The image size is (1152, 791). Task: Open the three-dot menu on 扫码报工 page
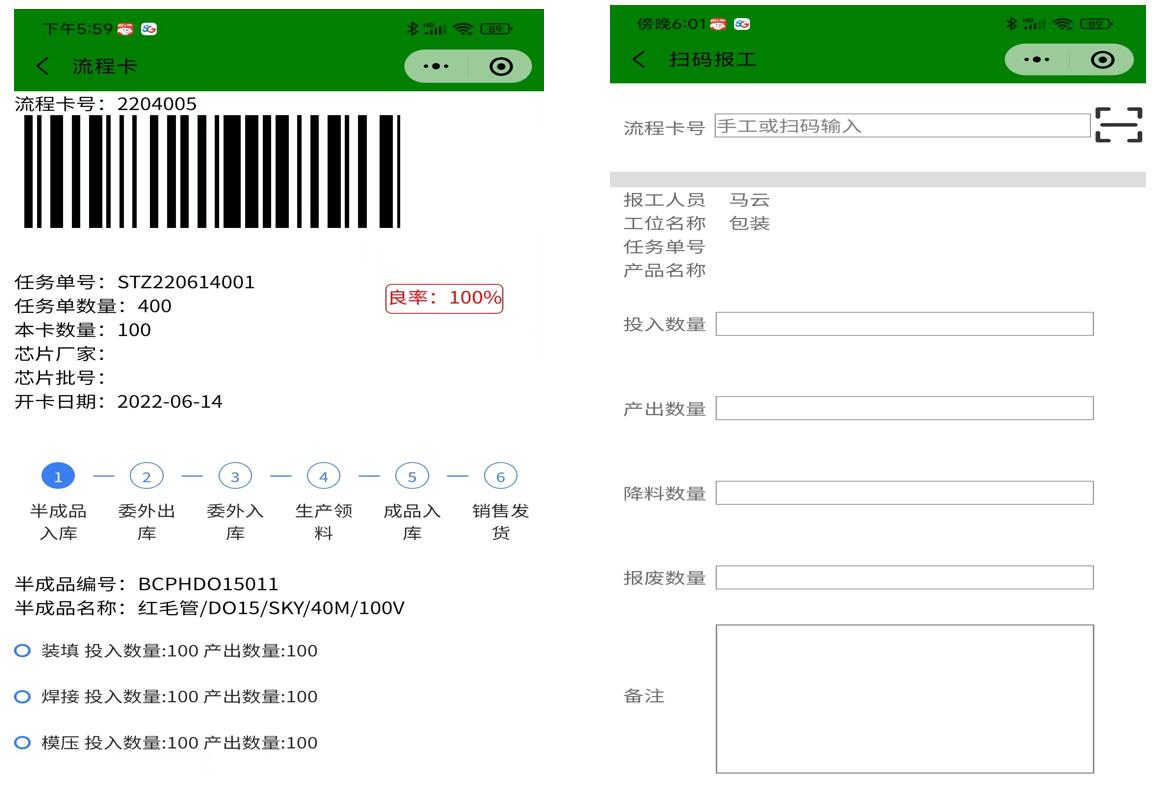coord(1038,60)
